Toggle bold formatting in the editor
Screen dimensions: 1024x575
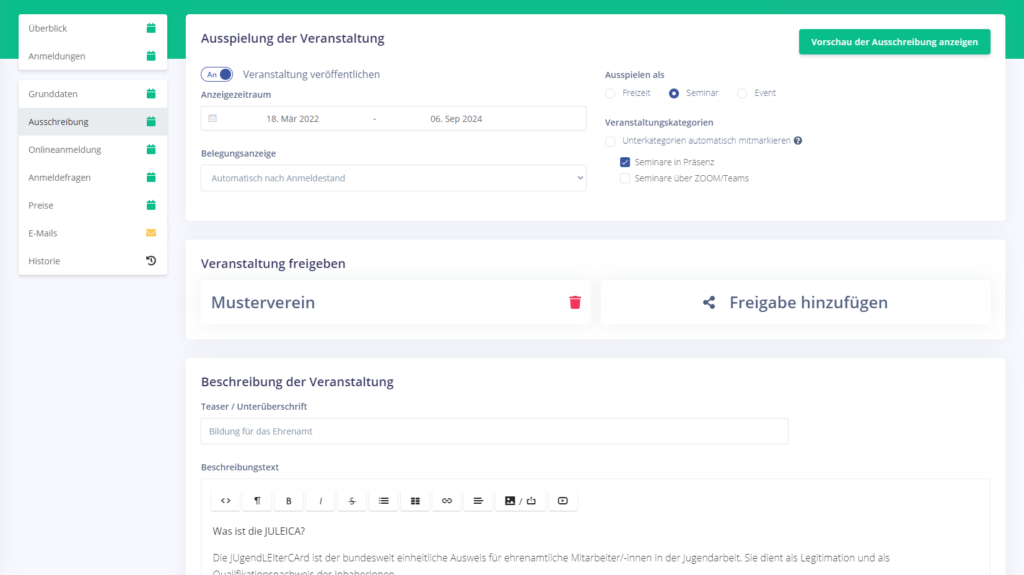(x=289, y=501)
